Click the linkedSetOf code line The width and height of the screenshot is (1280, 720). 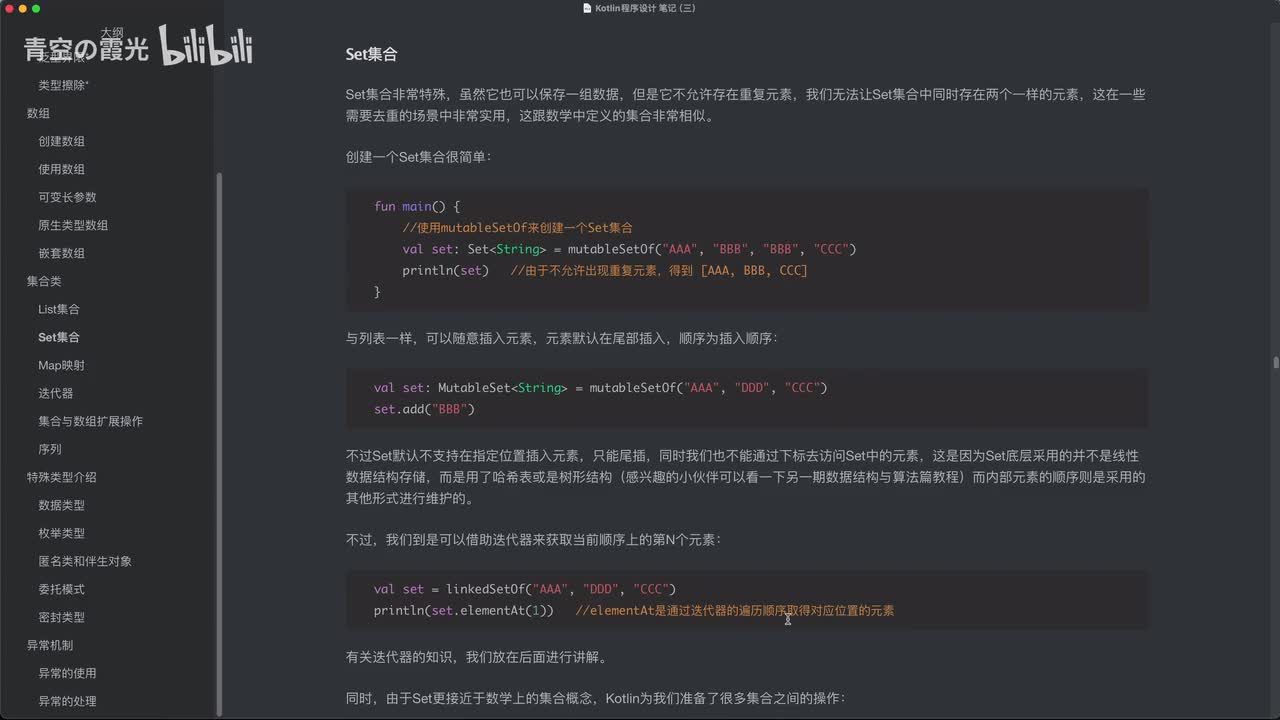click(525, 589)
